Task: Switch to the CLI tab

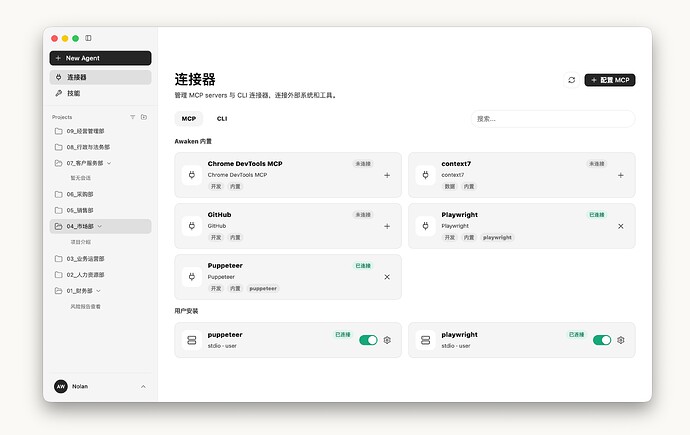Action: coord(222,119)
